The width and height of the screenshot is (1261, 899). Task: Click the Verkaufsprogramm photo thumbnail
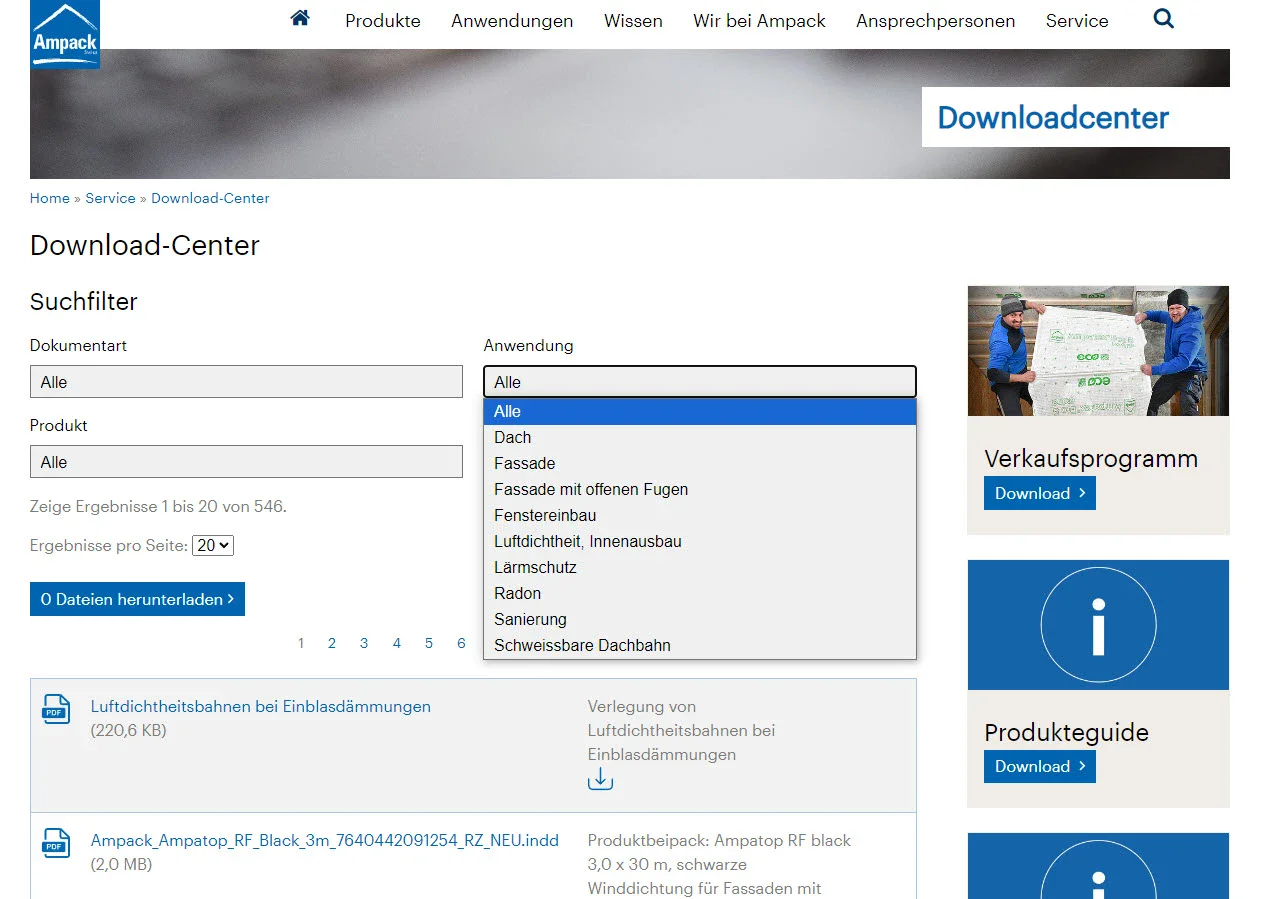tap(1098, 351)
